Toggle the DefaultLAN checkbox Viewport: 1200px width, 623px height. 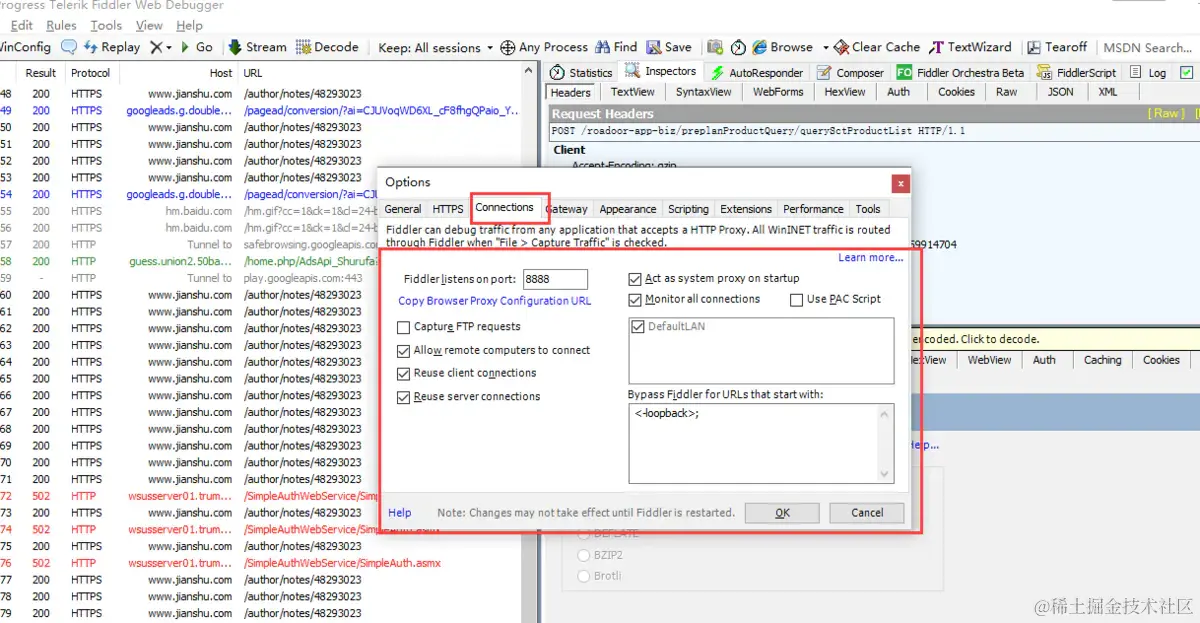coord(639,327)
